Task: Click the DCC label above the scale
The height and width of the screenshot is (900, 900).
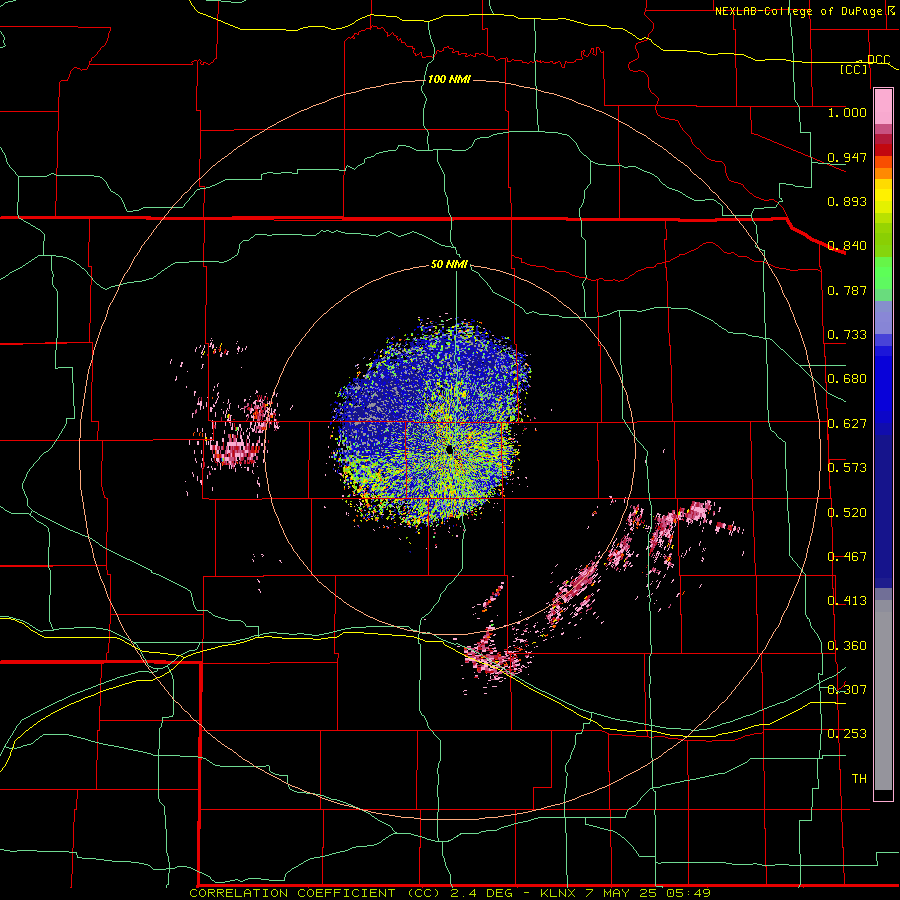Action: pyautogui.click(x=878, y=60)
